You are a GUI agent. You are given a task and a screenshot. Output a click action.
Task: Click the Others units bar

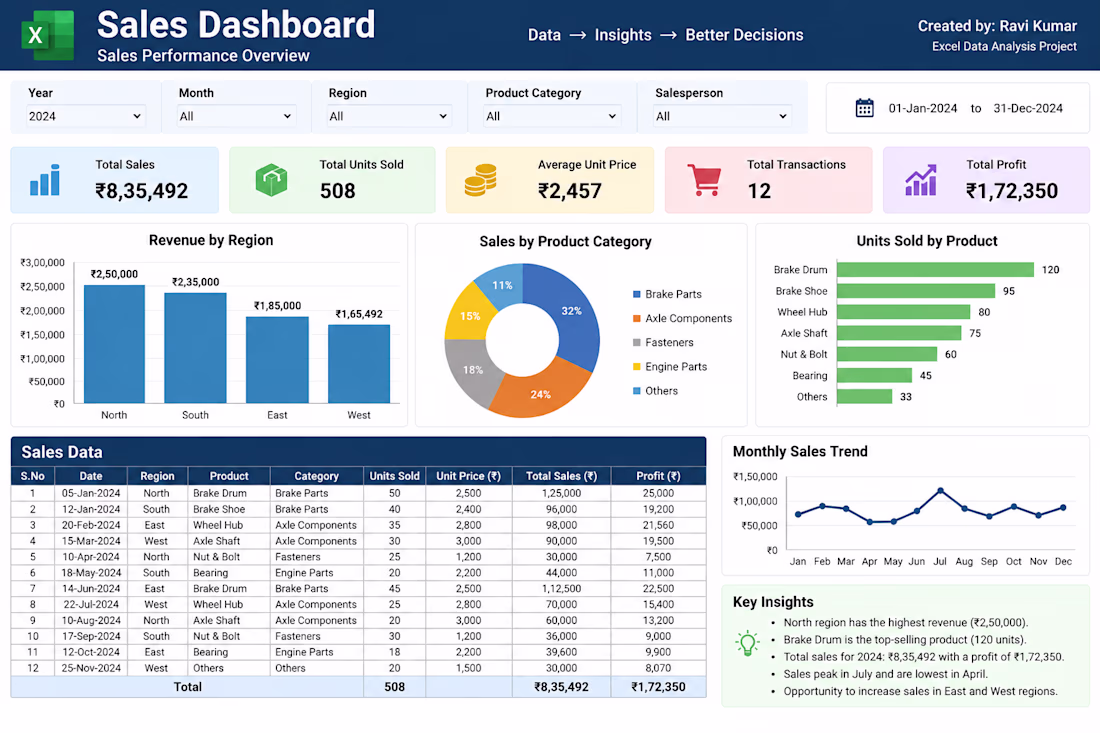[x=864, y=396]
